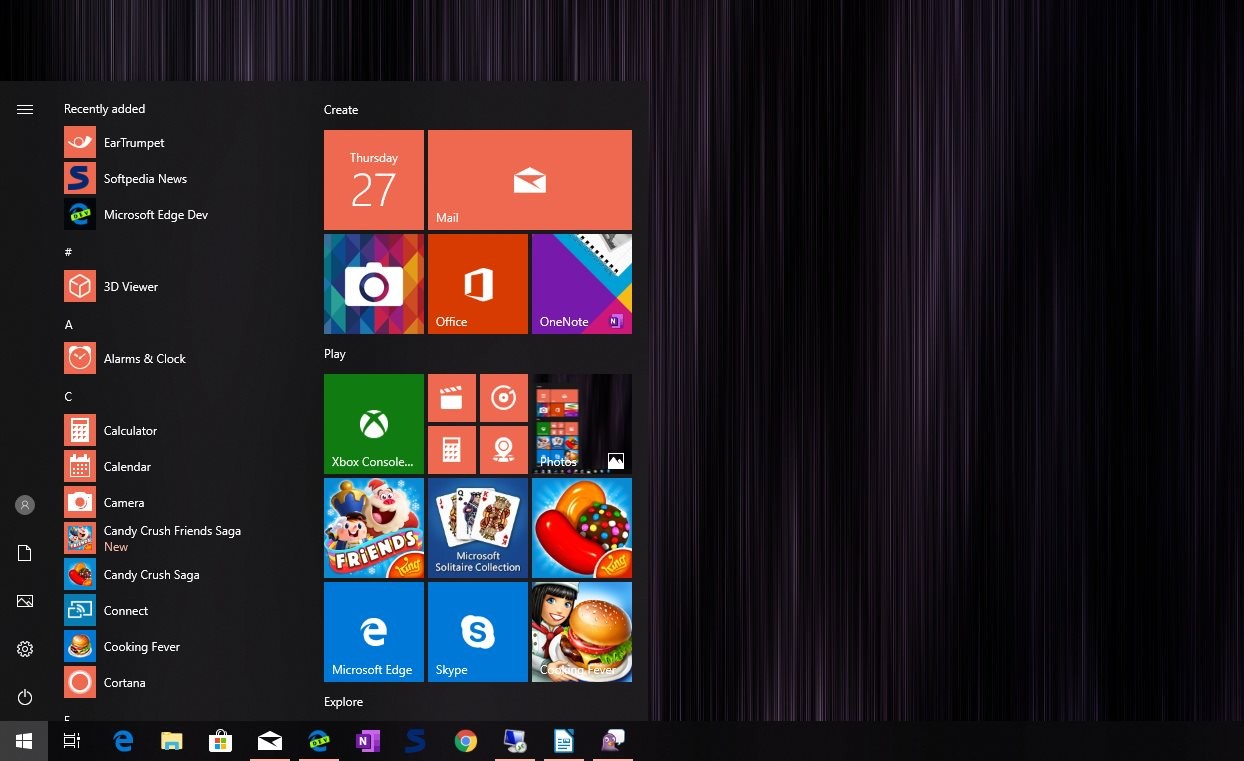Open the small Movies & TV clapperboard tile

point(452,398)
